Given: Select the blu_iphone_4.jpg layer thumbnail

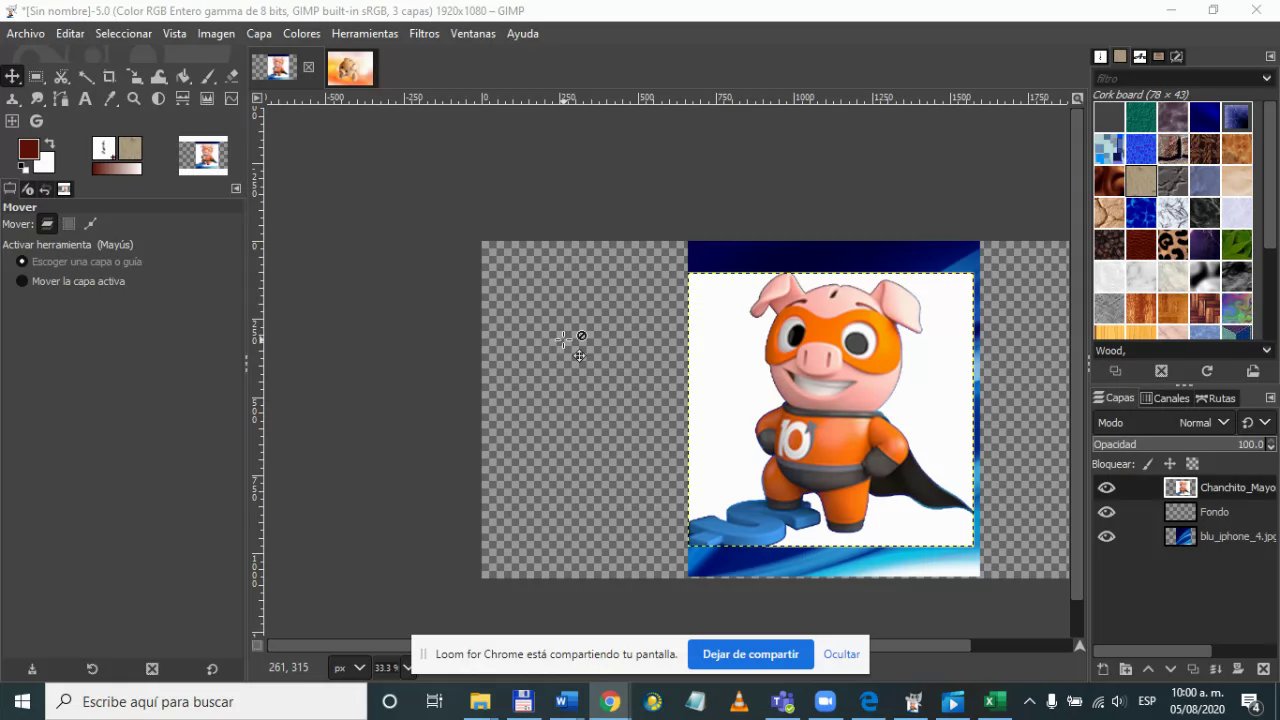Looking at the screenshot, I should (1180, 536).
